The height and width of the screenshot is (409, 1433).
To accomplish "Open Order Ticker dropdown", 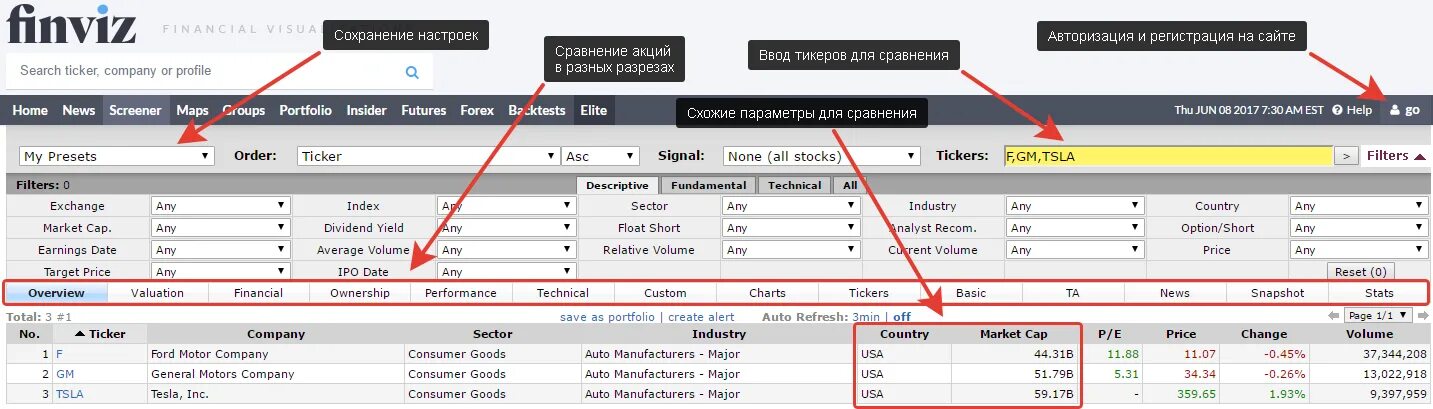I will [x=428, y=156].
